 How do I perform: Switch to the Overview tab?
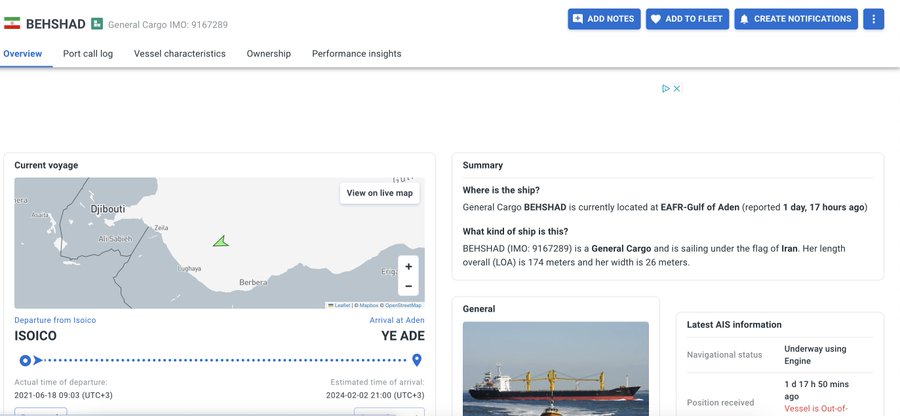point(22,54)
